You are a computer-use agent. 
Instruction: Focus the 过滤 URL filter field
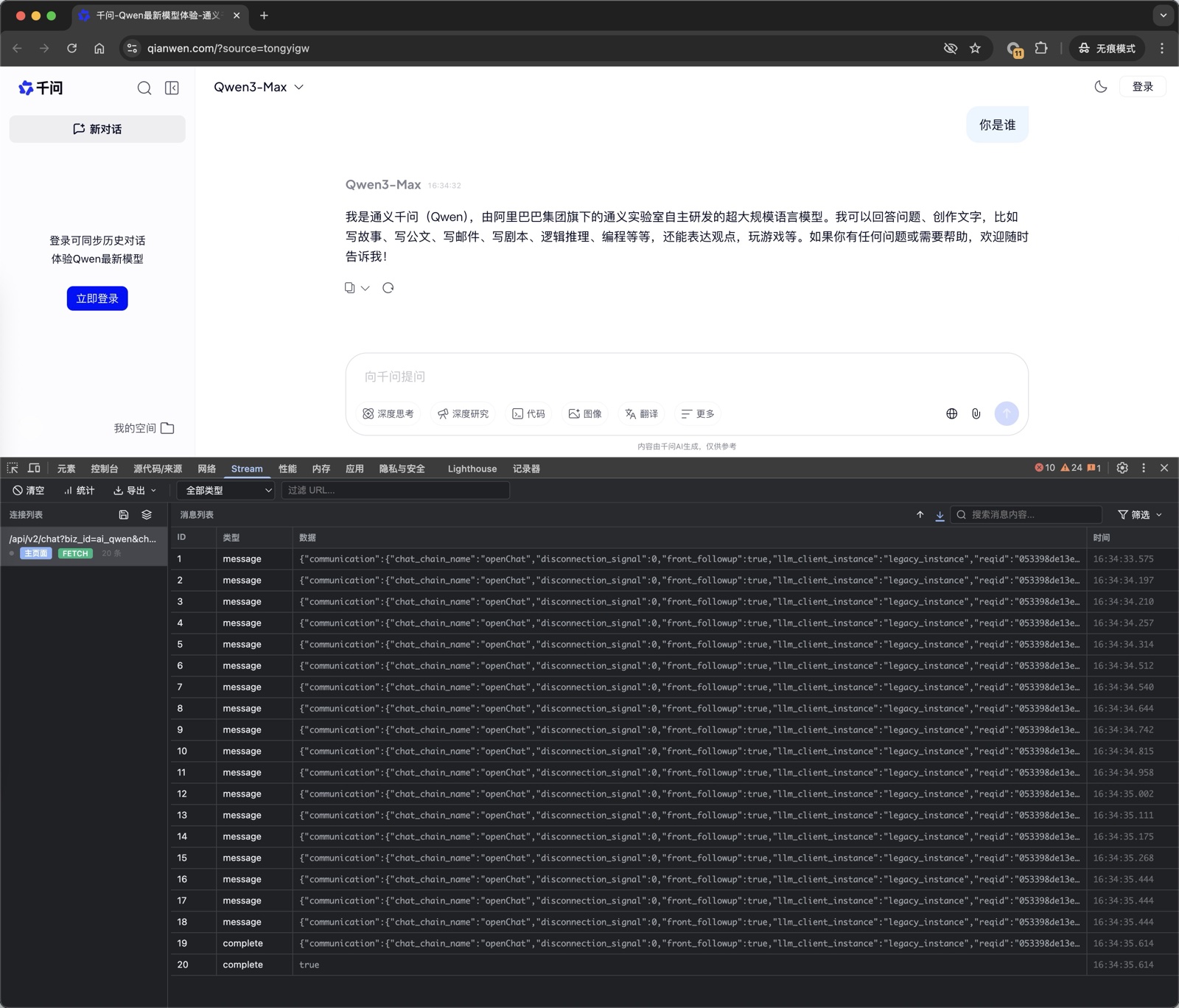point(396,491)
